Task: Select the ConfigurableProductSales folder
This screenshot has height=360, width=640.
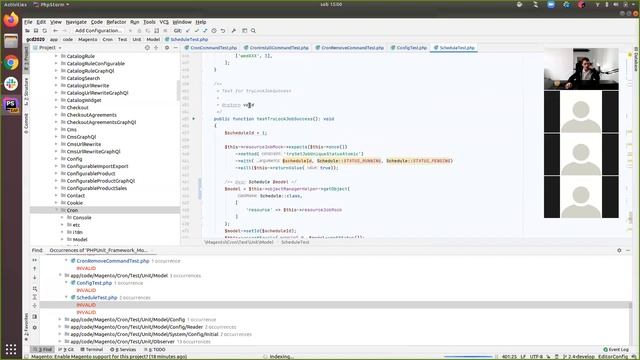Action: coord(97,188)
